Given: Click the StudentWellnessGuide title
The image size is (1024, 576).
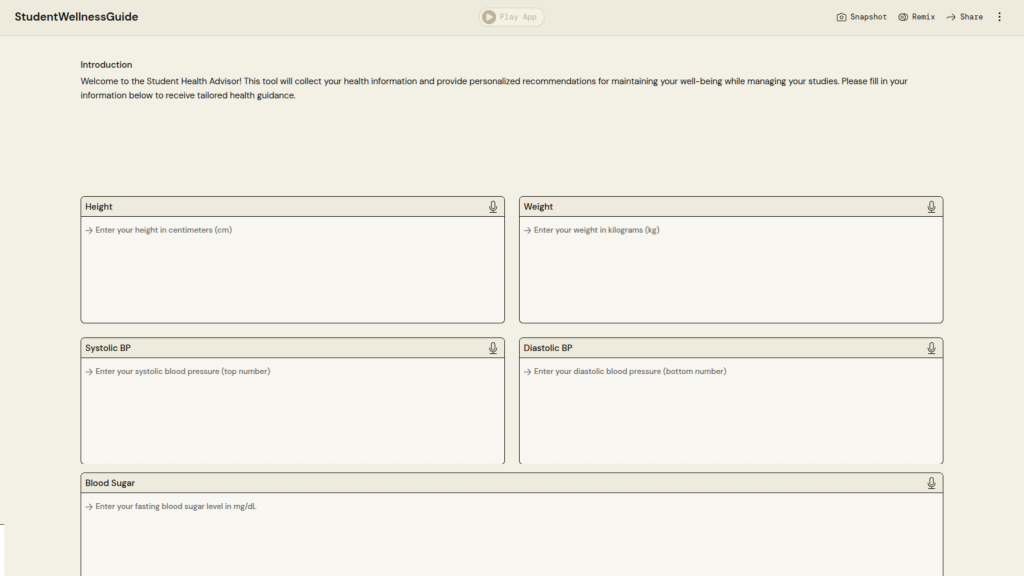Looking at the screenshot, I should click(x=76, y=17).
